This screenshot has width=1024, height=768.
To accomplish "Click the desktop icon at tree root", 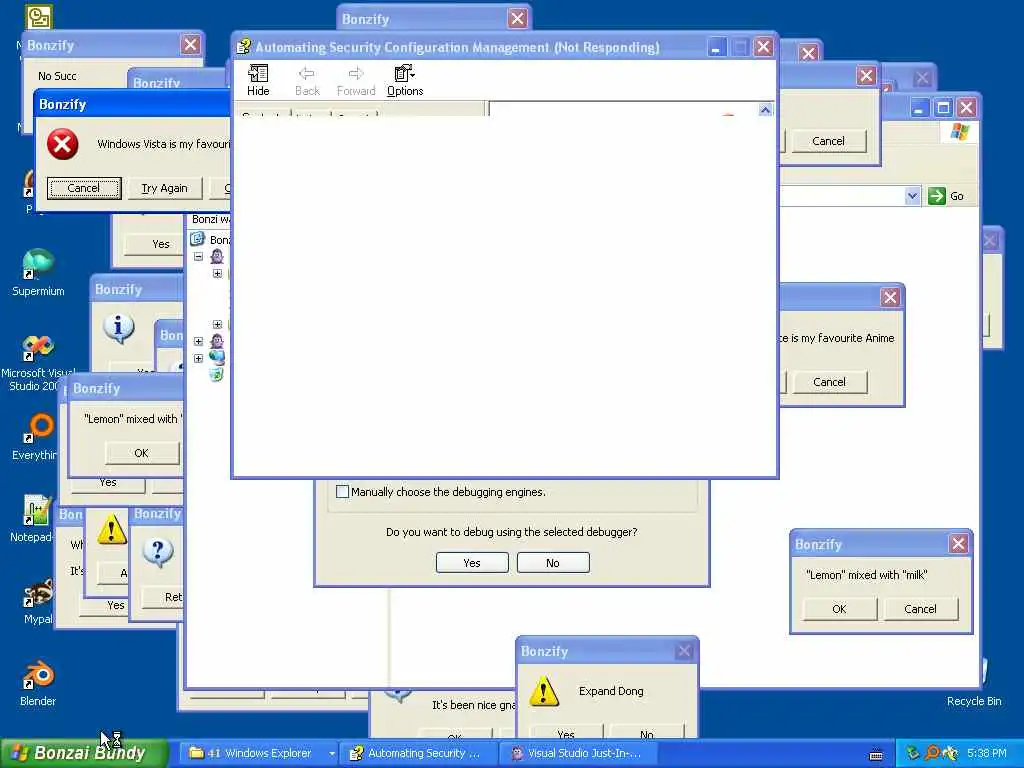I will pyautogui.click(x=197, y=239).
